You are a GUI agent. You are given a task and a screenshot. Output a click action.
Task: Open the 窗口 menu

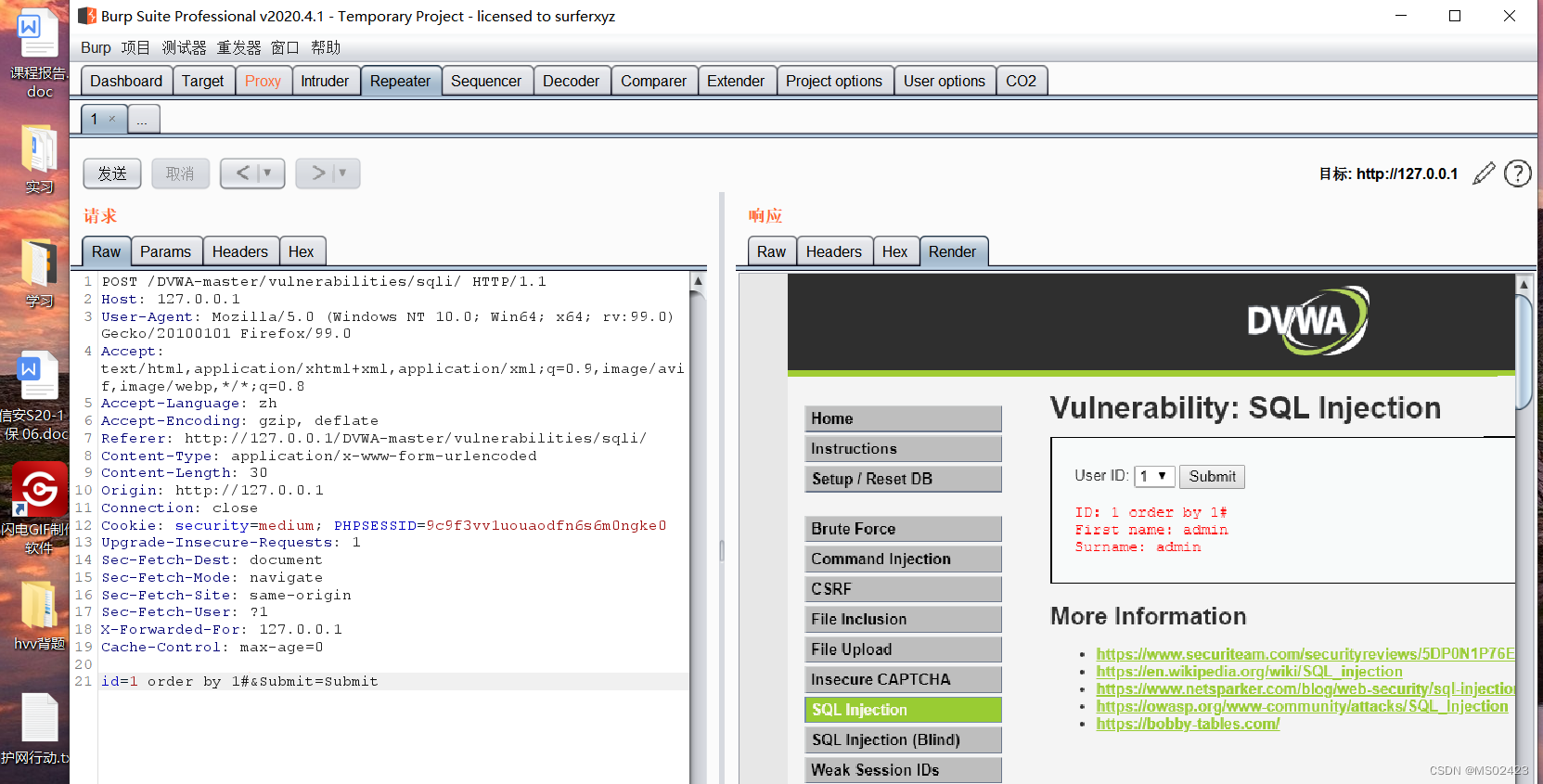point(285,47)
